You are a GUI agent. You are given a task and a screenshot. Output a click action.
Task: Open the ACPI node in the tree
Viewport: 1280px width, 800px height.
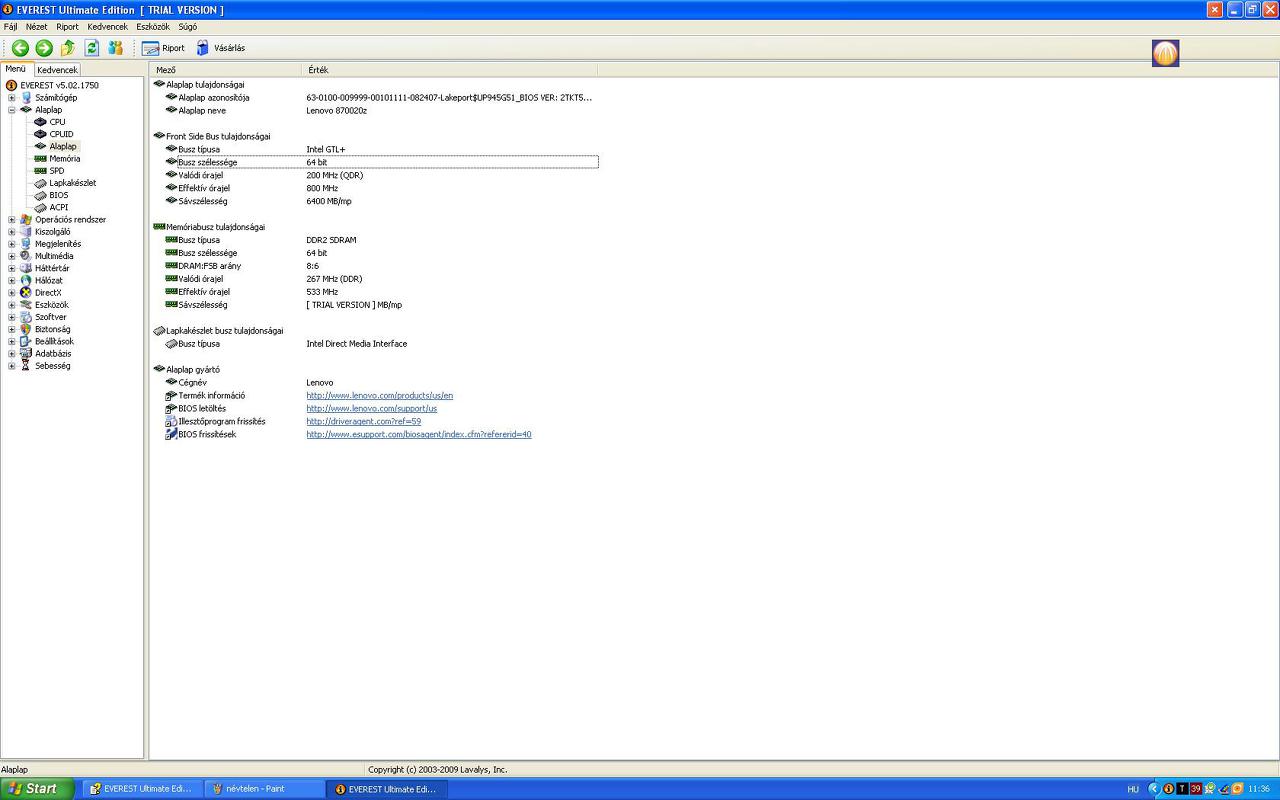pos(59,207)
